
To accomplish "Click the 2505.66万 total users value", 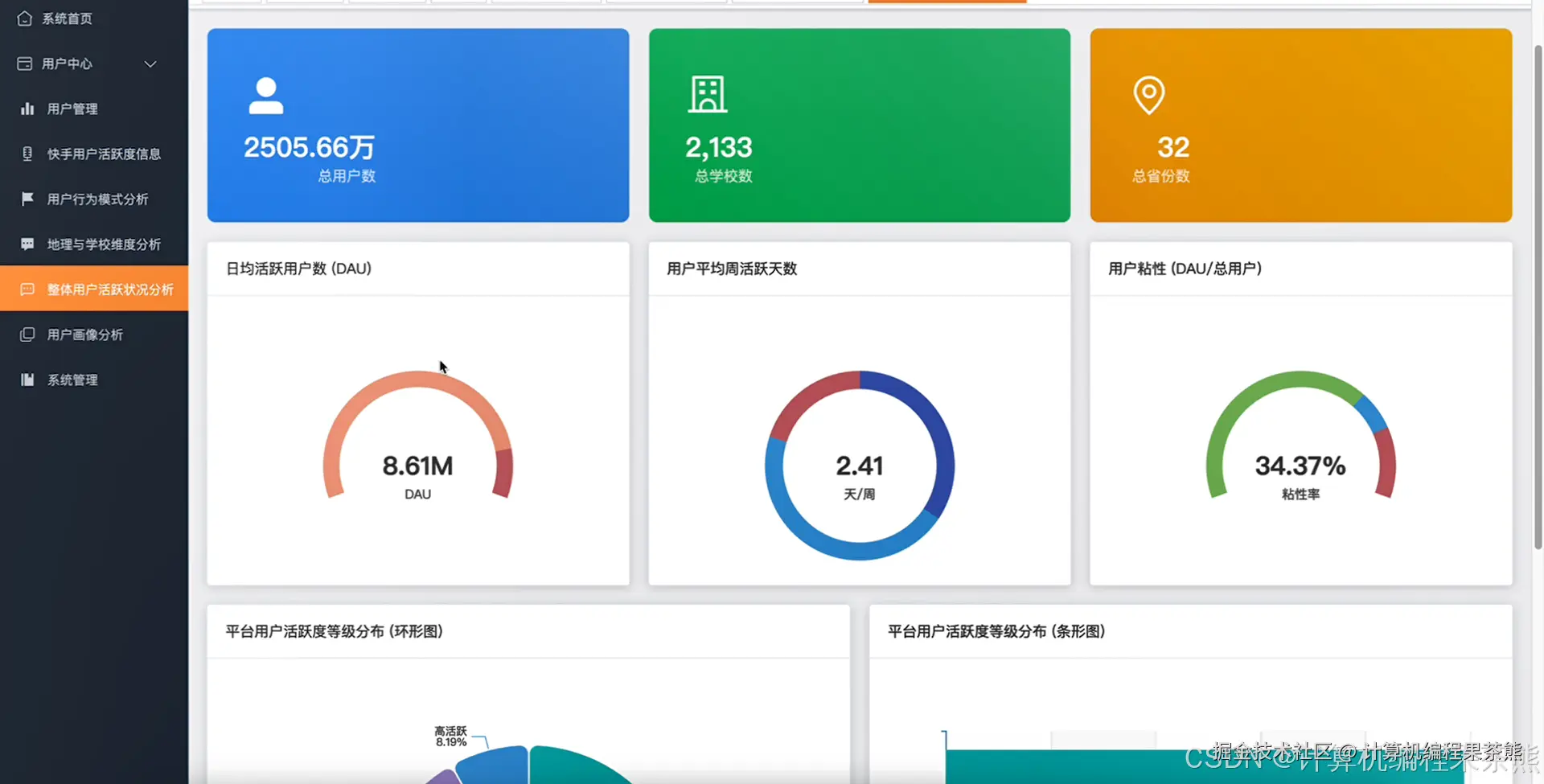I will click(x=310, y=147).
